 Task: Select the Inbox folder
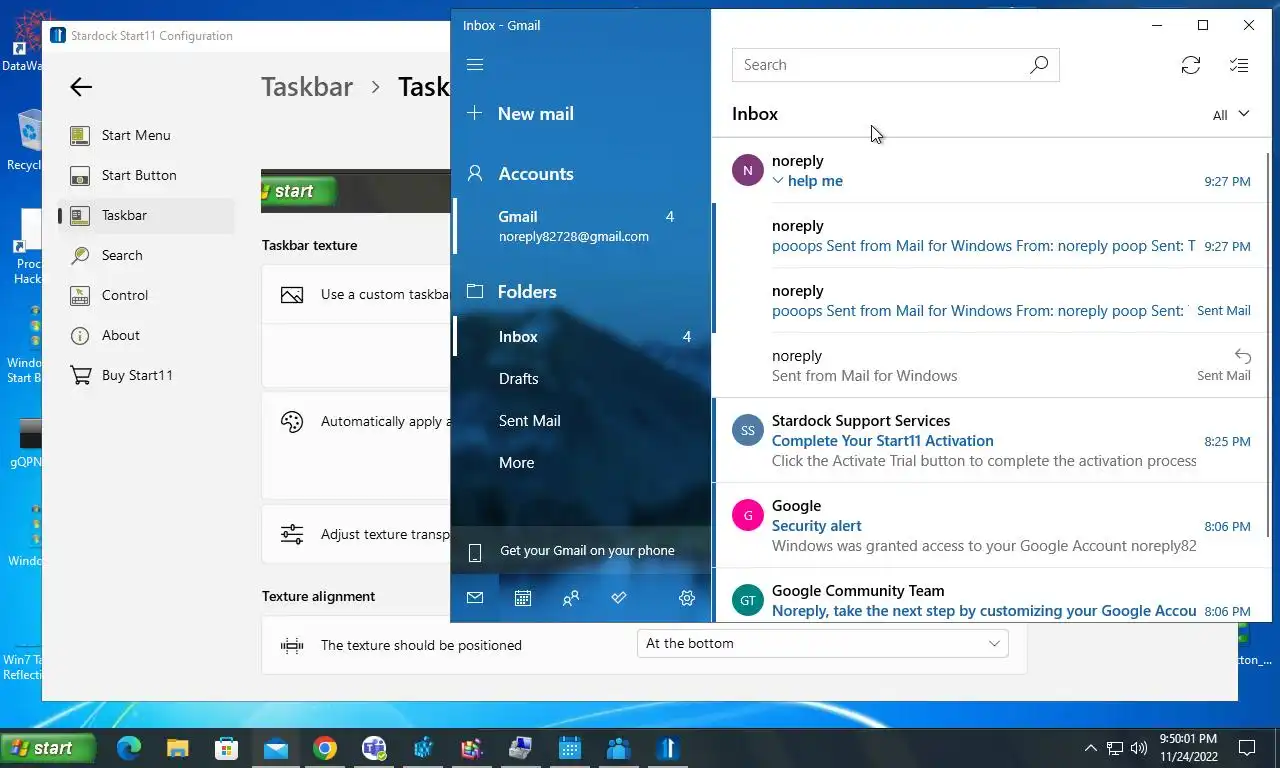click(582, 337)
